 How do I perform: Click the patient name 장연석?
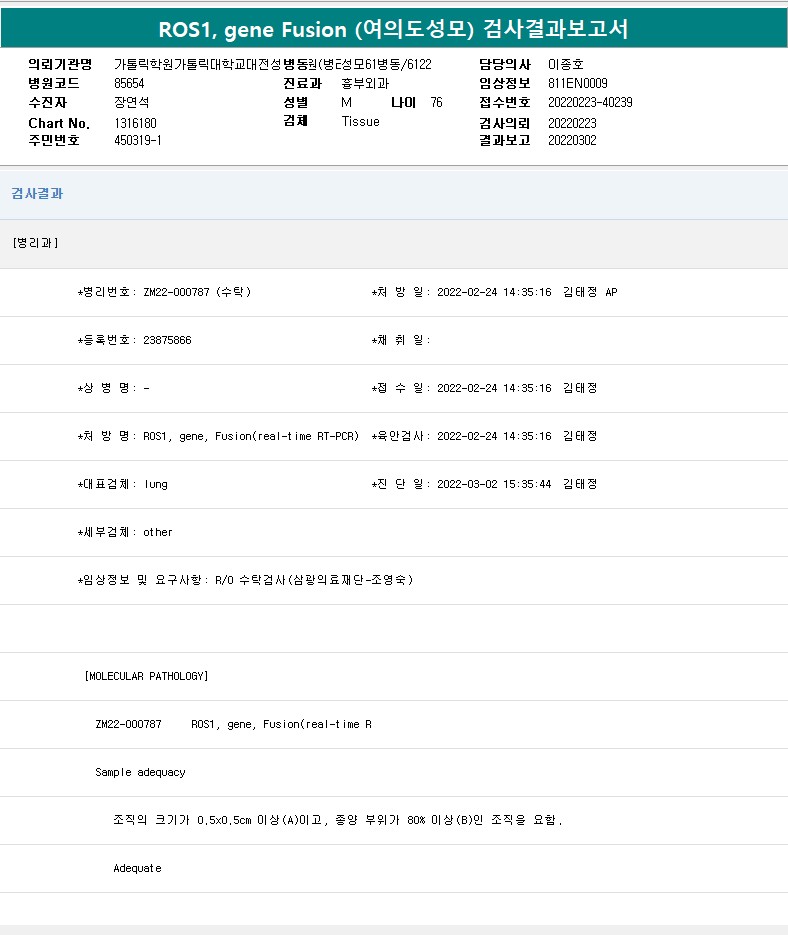pos(131,102)
